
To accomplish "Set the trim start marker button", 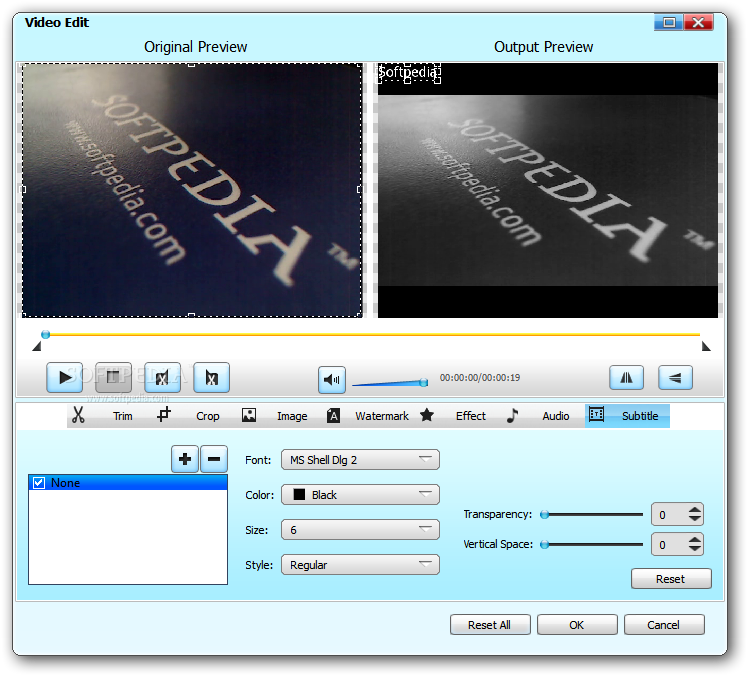I will 162,377.
